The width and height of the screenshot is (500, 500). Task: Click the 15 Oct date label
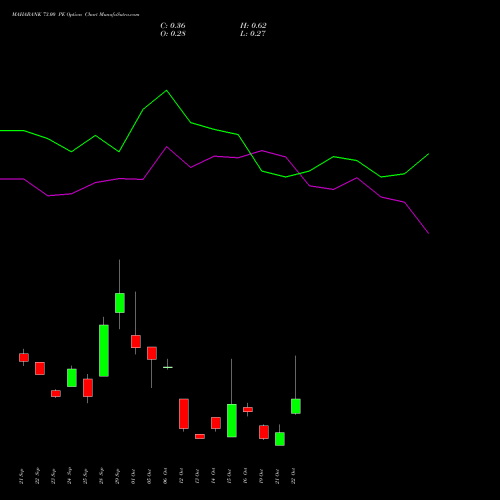[230, 476]
